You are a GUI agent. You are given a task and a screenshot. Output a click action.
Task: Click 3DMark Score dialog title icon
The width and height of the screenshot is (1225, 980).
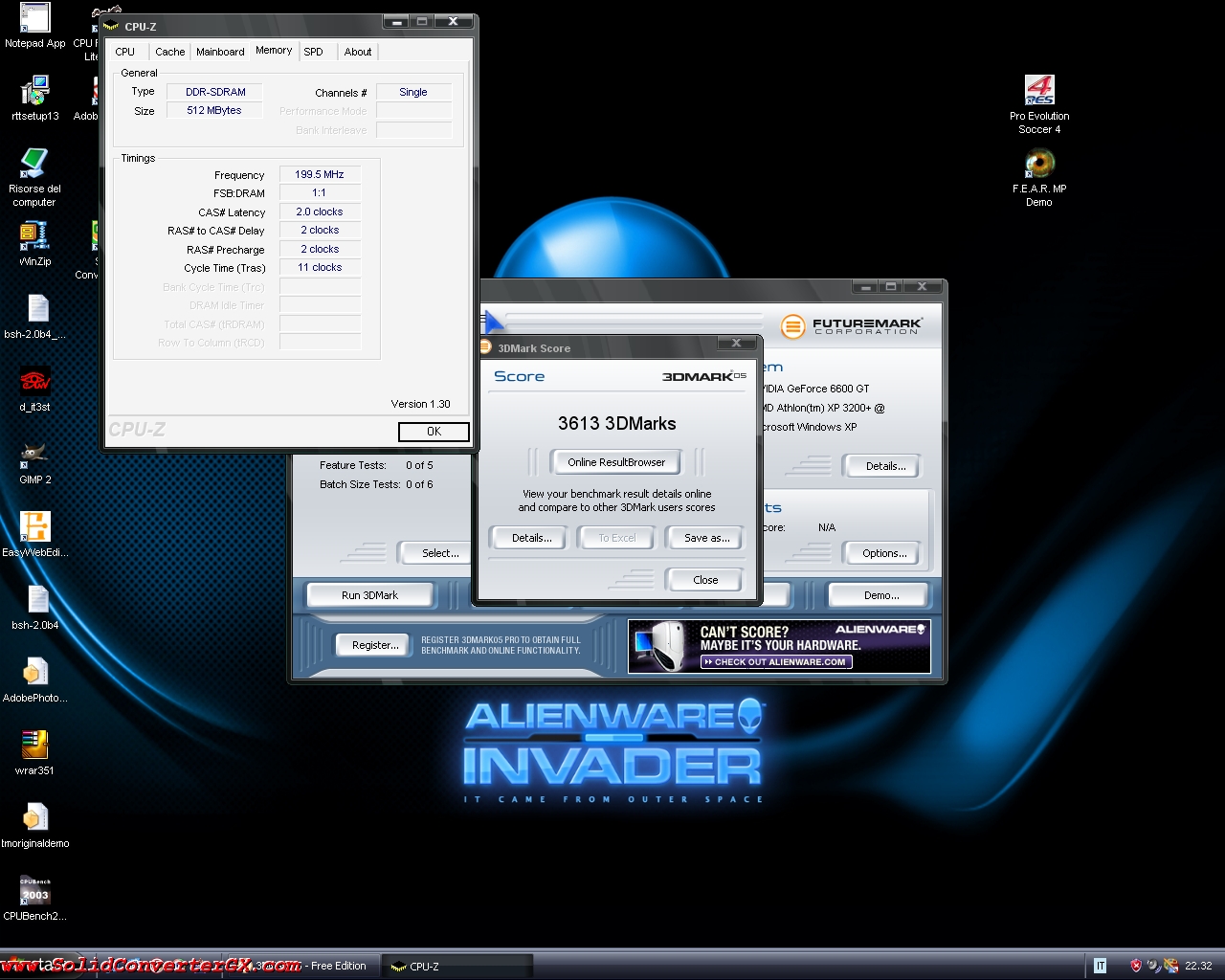pyautogui.click(x=485, y=346)
